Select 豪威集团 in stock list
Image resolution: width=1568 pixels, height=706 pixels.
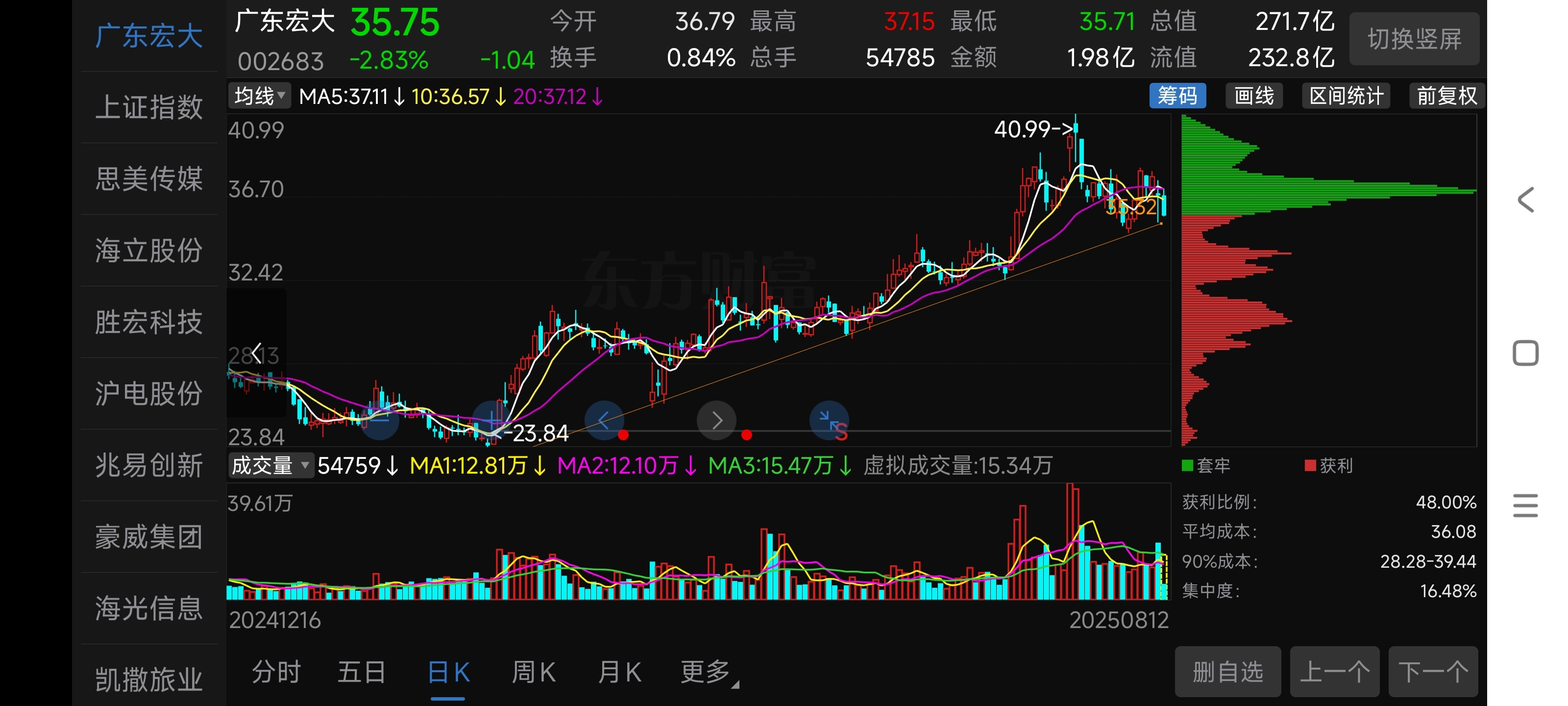[149, 537]
